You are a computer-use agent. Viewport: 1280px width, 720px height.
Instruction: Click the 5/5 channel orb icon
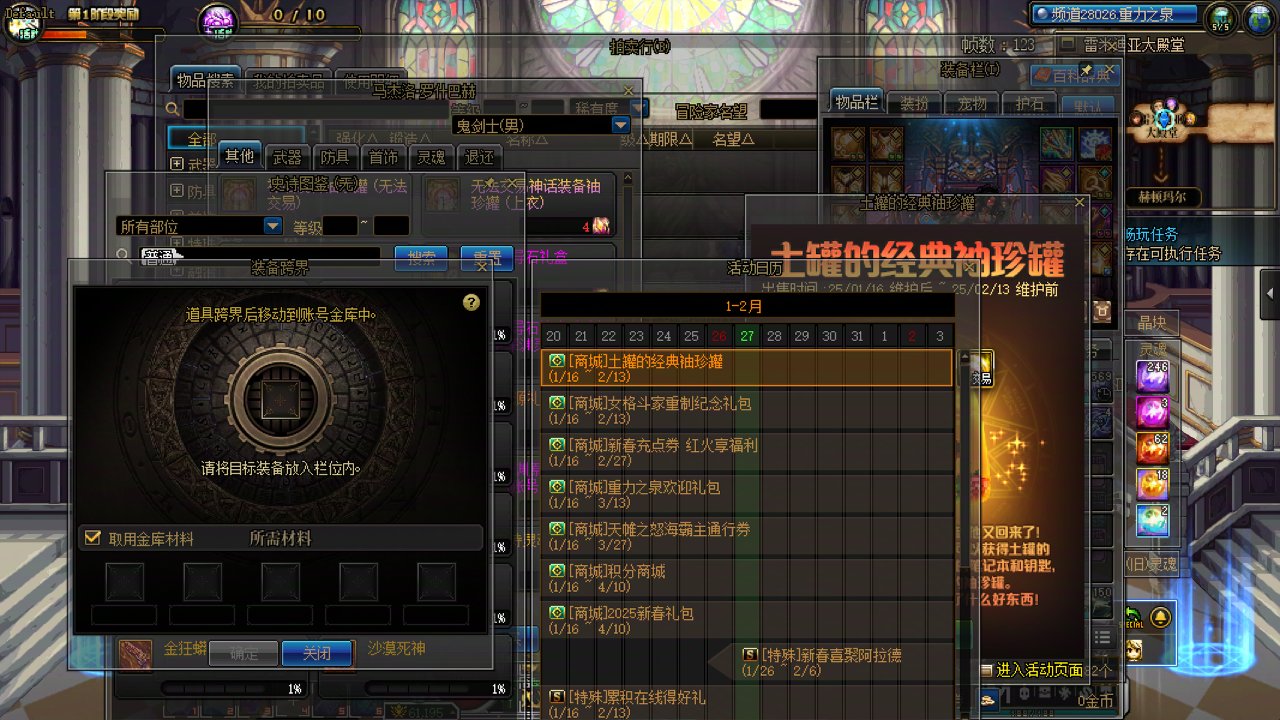[1220, 17]
